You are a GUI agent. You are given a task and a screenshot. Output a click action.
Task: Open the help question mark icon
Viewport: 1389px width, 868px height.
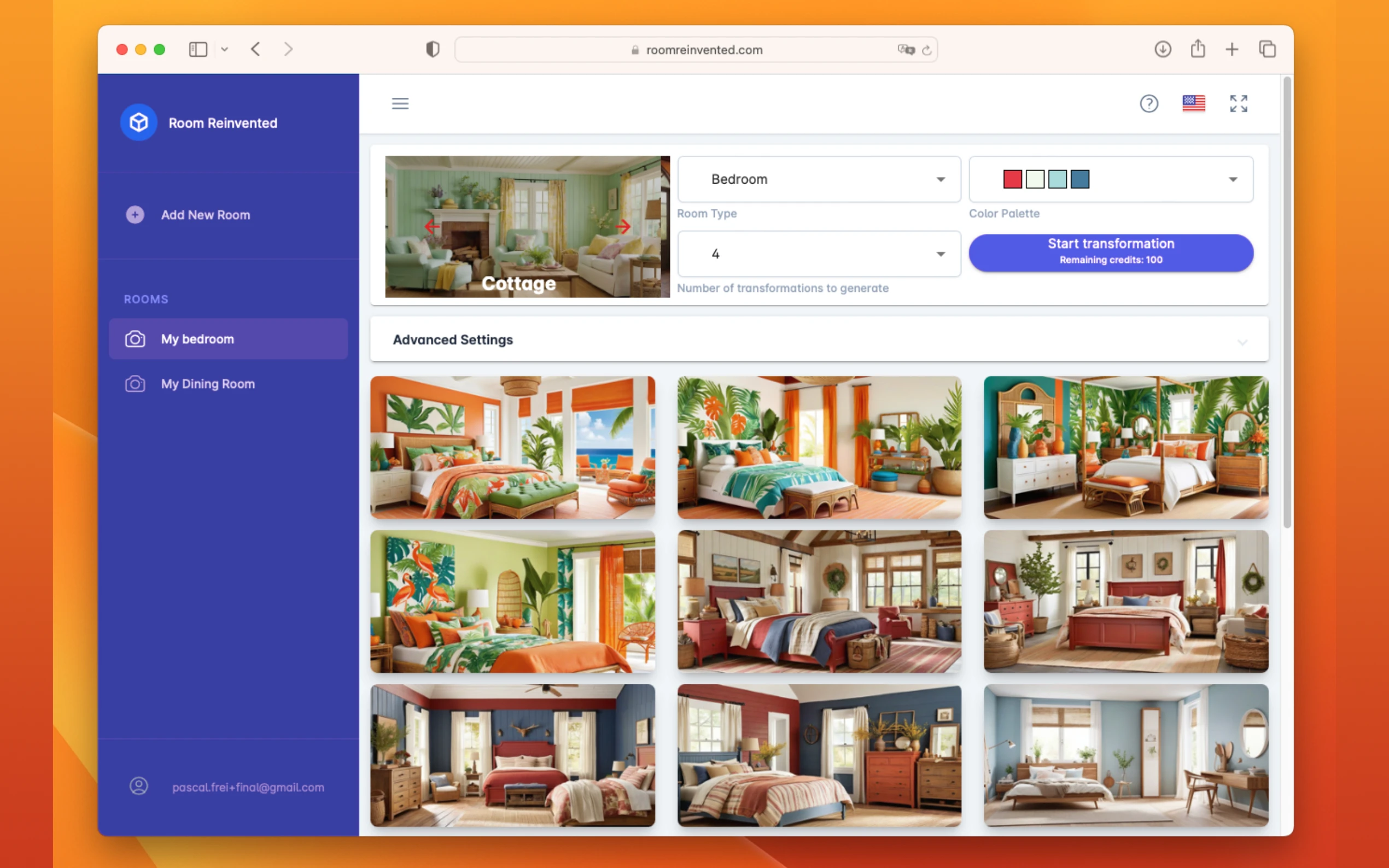1148,103
